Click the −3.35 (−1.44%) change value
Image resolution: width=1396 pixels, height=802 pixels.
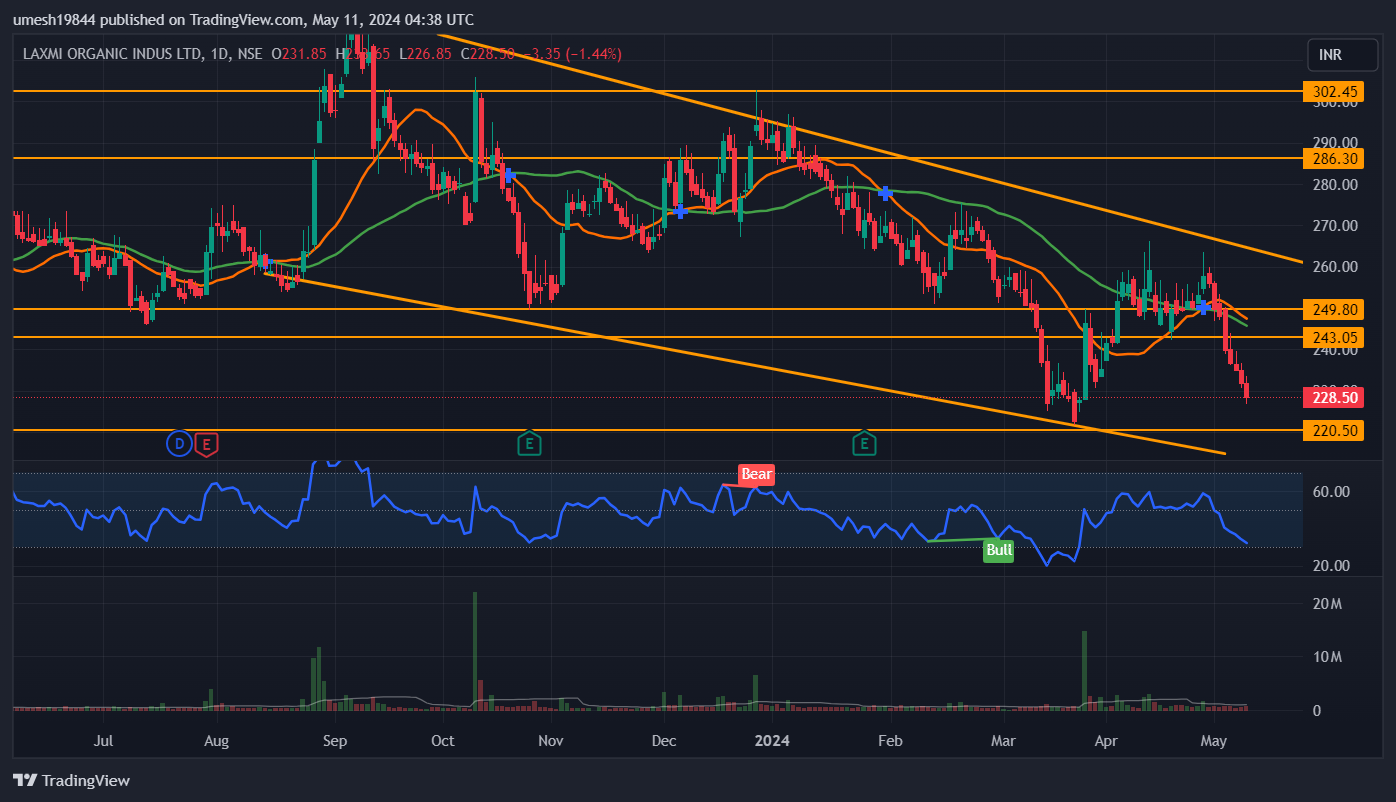tap(570, 54)
